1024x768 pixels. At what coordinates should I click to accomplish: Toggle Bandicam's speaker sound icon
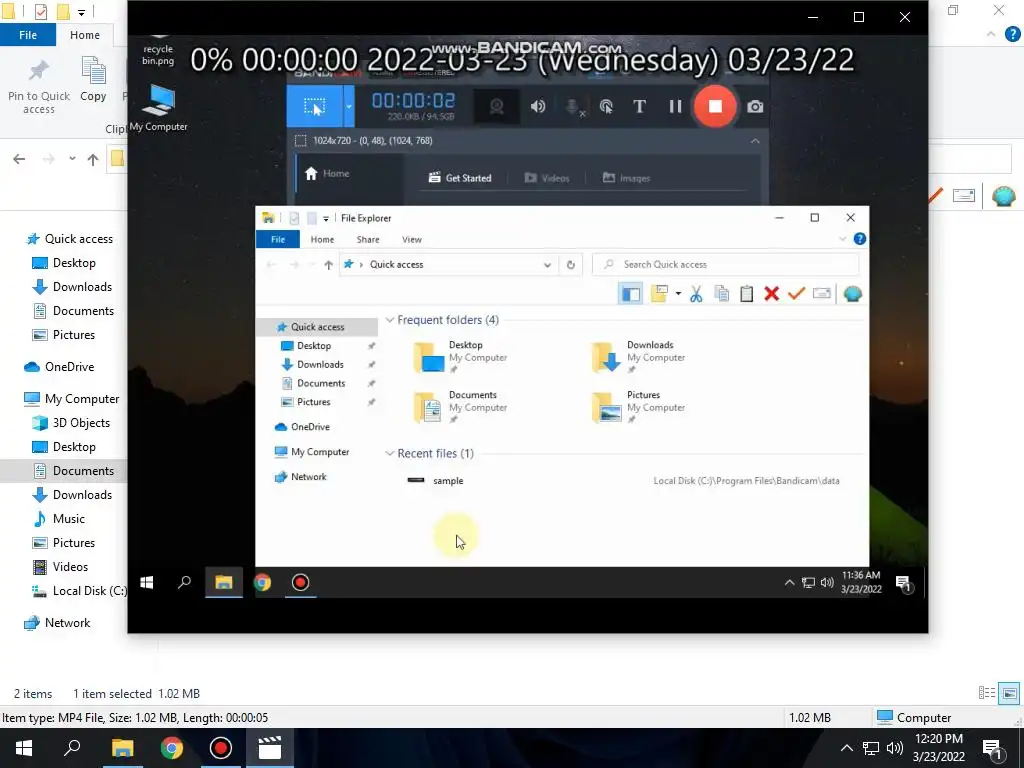pyautogui.click(x=538, y=106)
